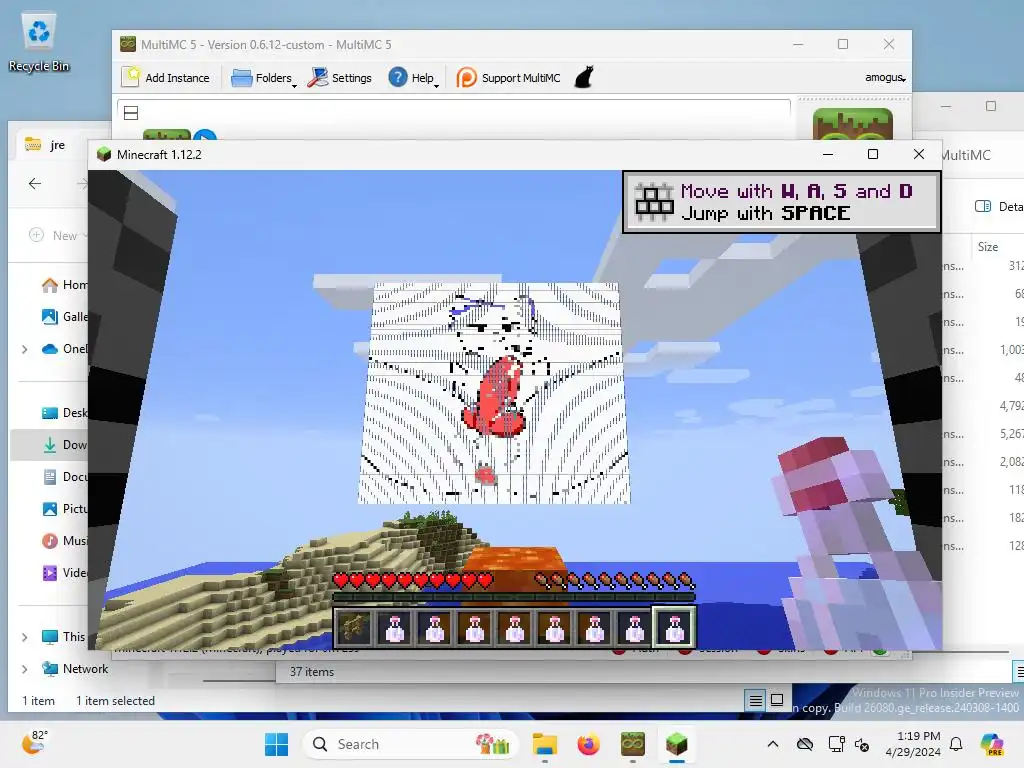This screenshot has width=1024, height=768.
Task: Click the movement tutorial hint toast
Action: point(782,202)
